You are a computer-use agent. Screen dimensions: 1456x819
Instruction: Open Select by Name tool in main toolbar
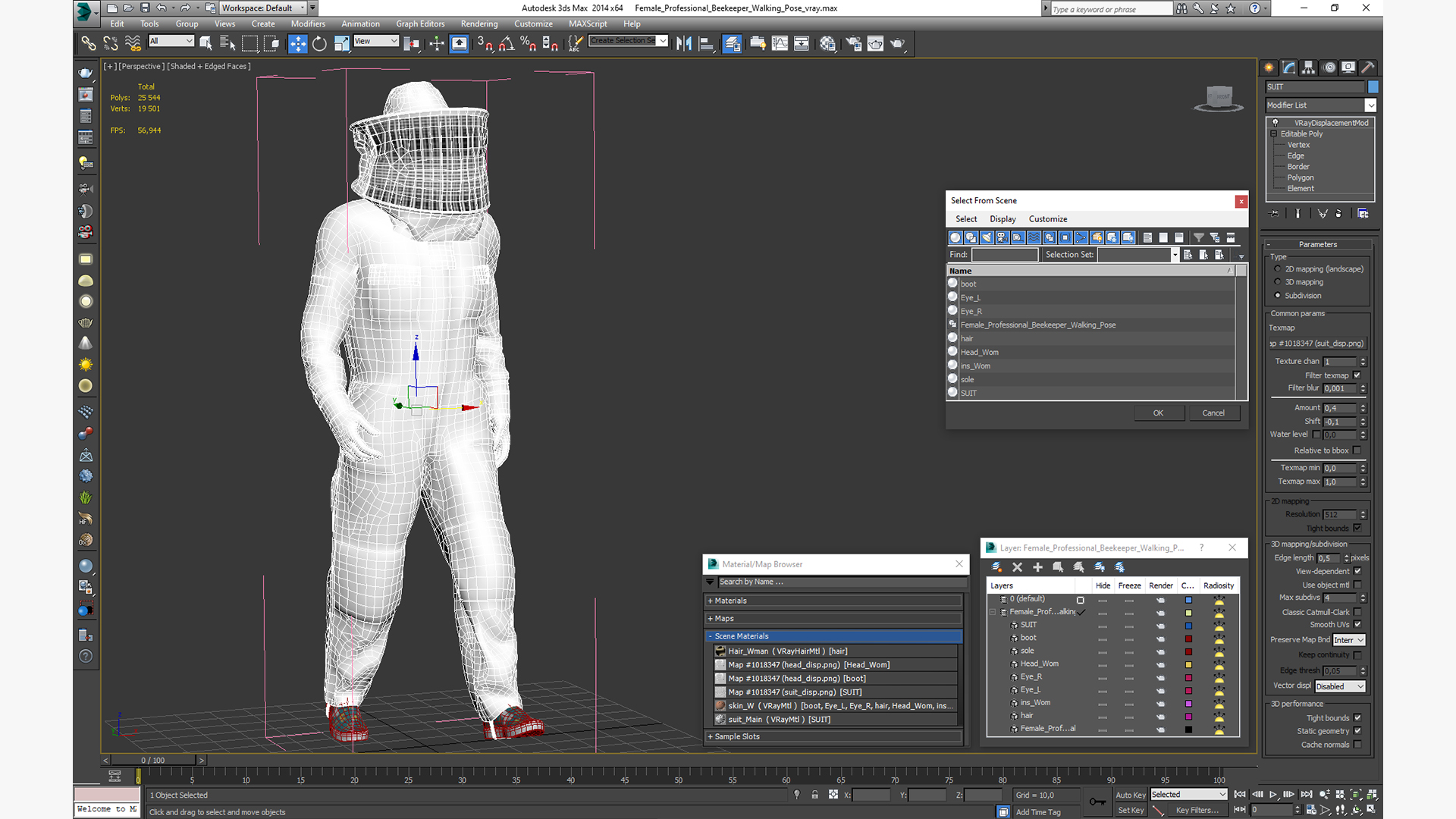227,44
